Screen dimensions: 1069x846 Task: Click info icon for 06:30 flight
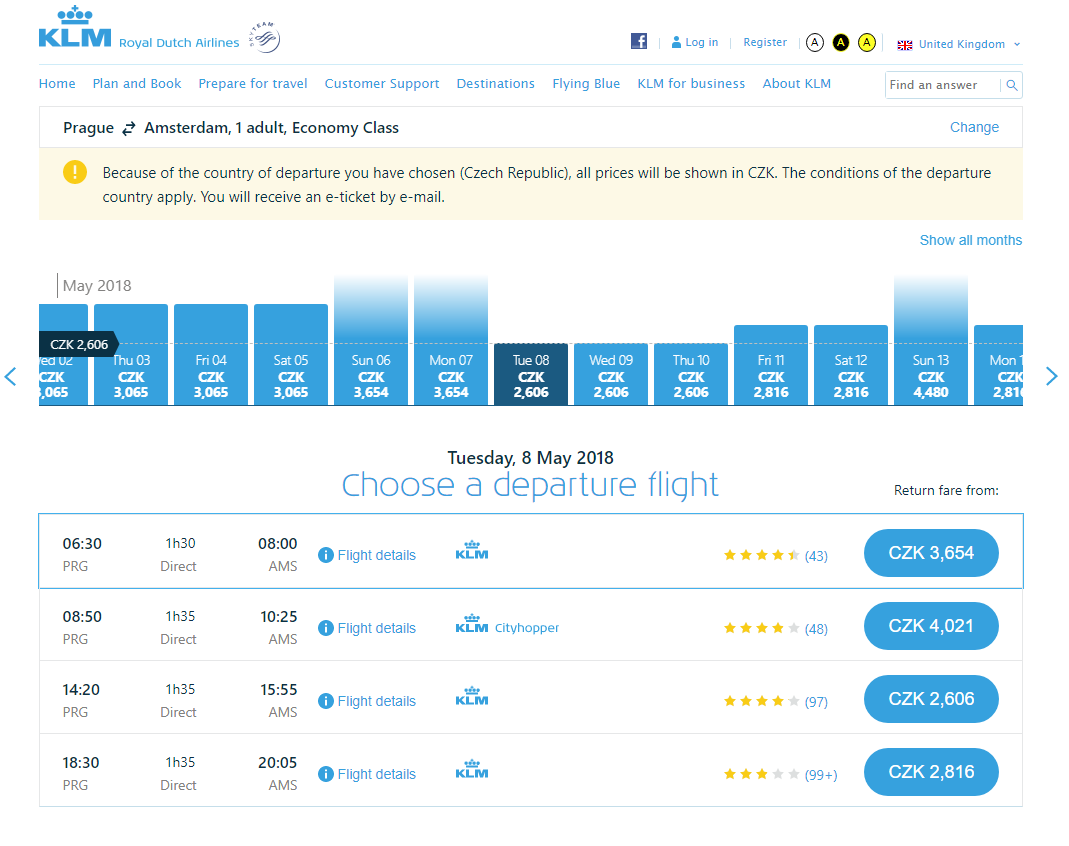tap(326, 555)
